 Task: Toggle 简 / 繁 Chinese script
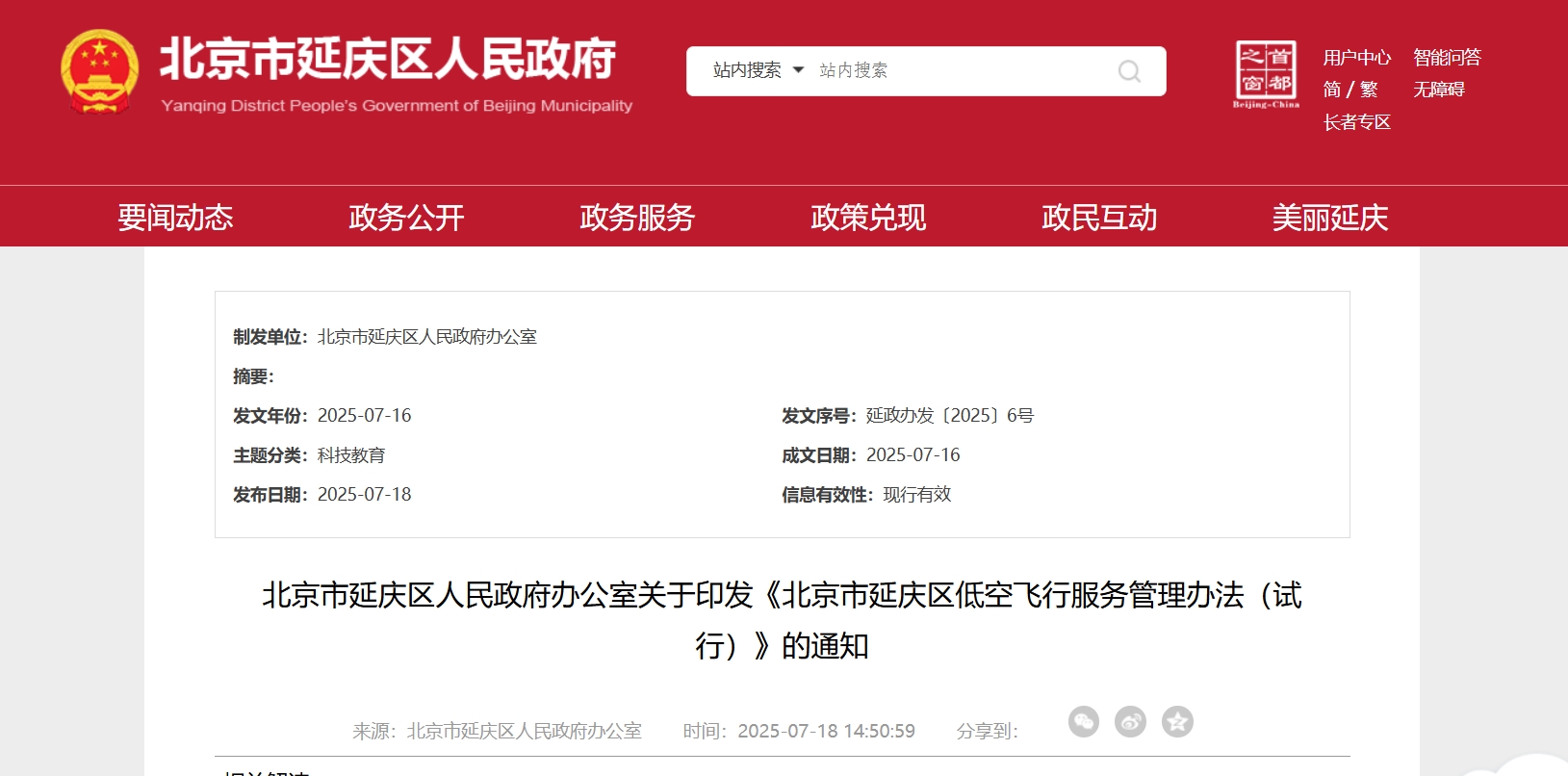1350,90
